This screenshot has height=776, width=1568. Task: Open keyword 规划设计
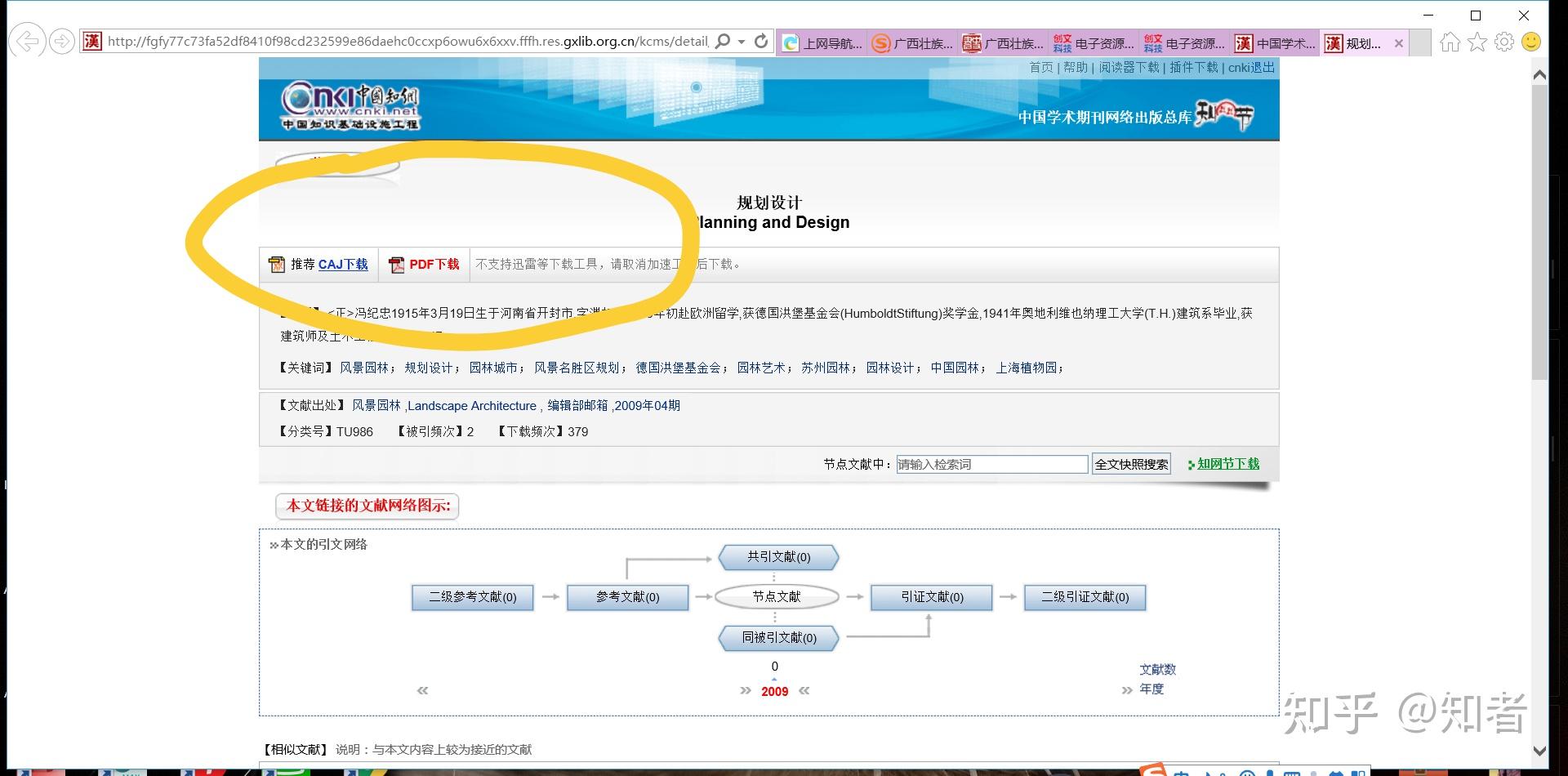(429, 368)
